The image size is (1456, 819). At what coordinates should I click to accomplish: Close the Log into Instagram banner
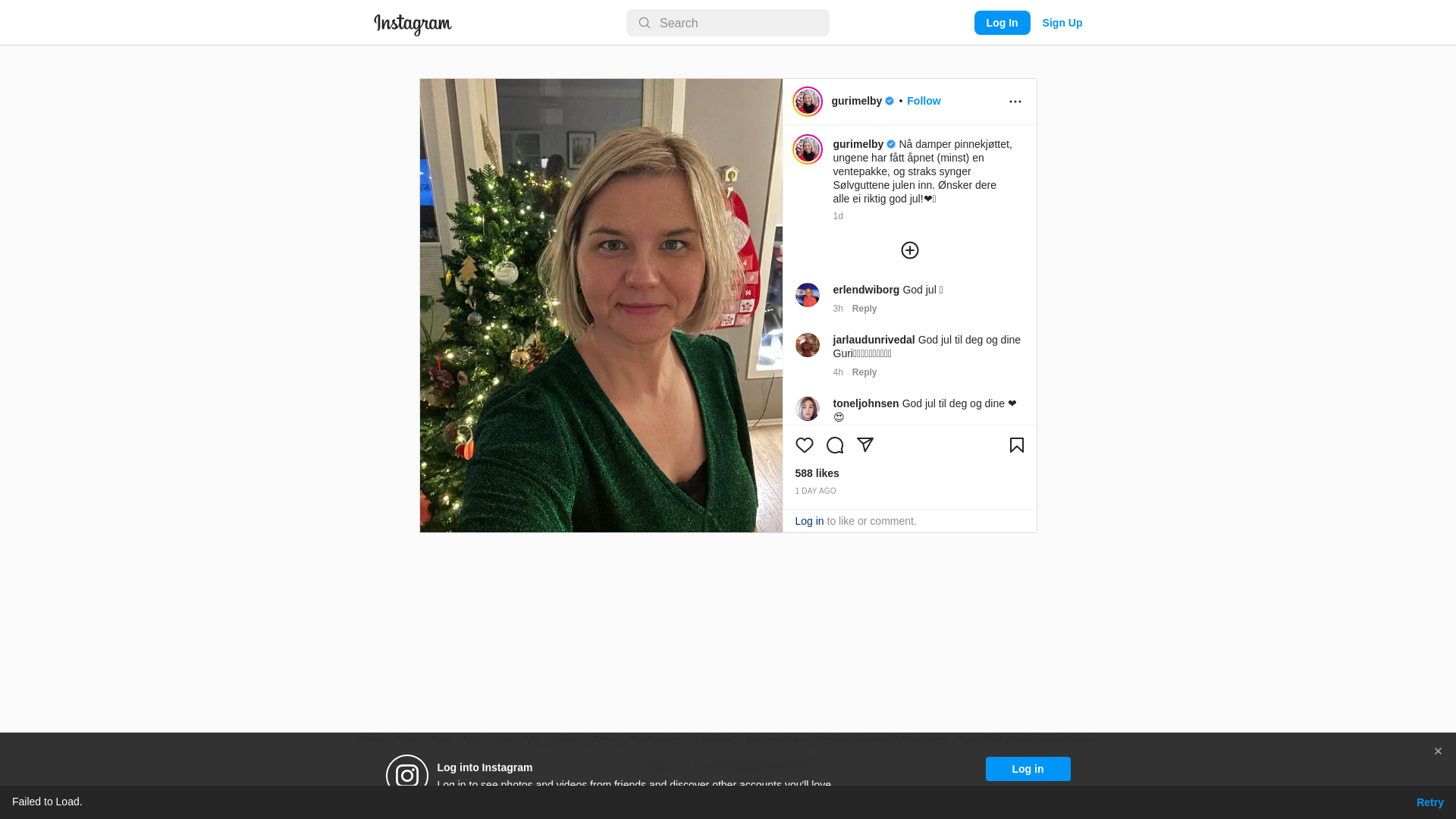[x=1438, y=752]
